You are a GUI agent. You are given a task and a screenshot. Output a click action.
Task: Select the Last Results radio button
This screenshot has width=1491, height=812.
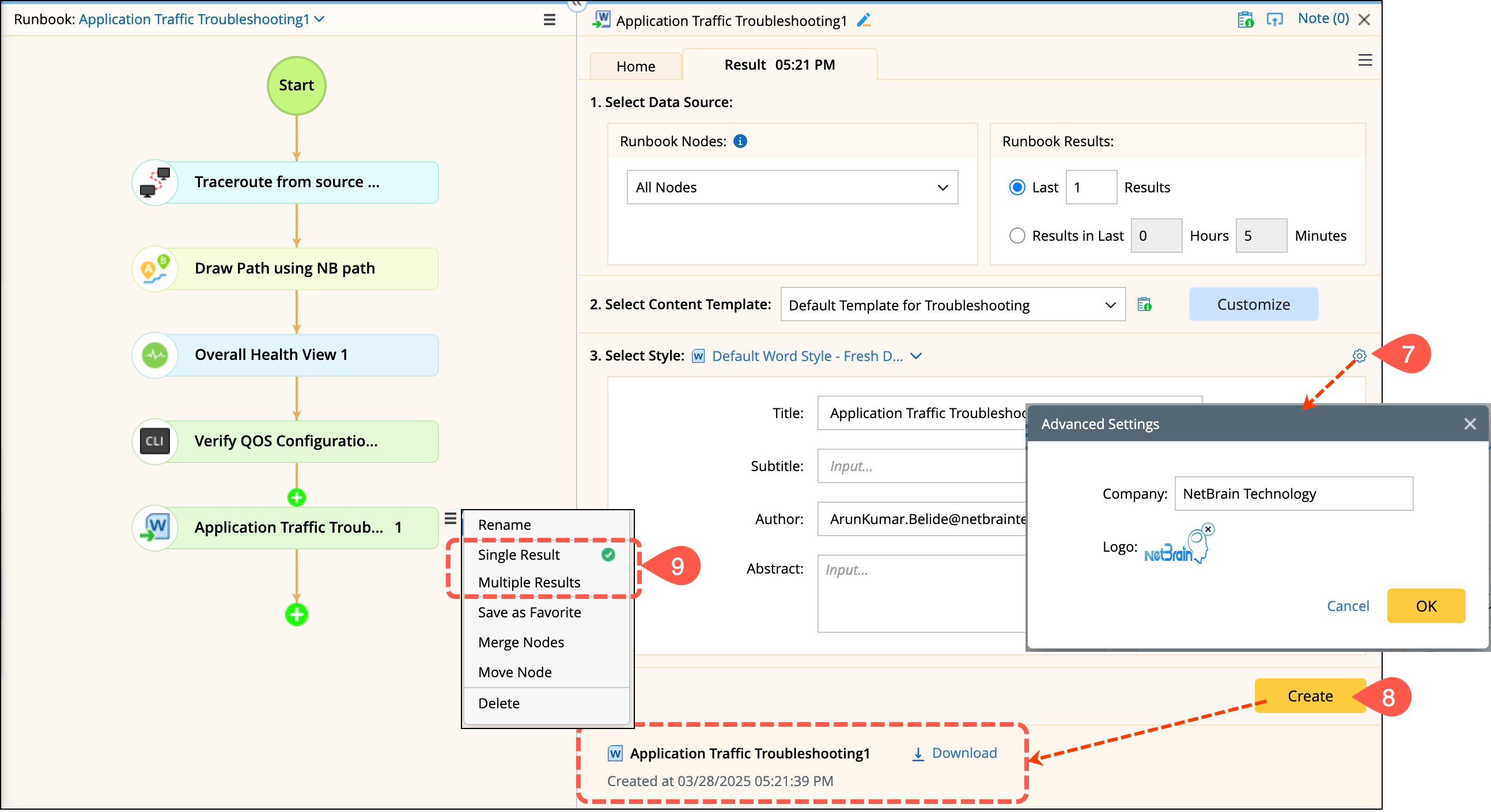(1017, 188)
